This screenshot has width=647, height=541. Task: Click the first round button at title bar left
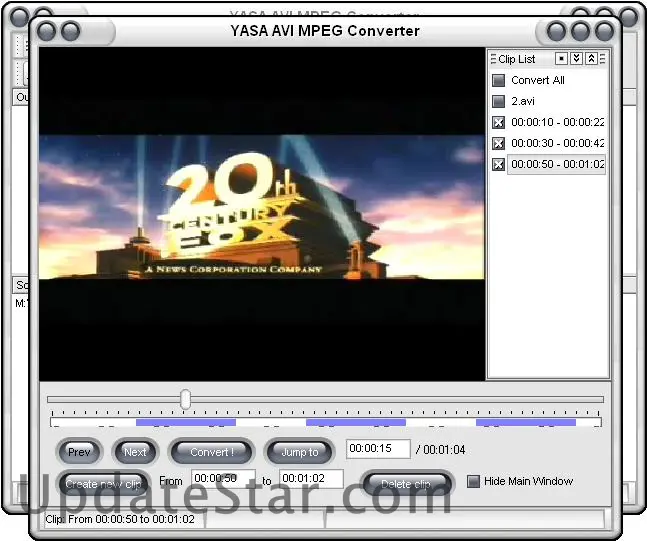pos(46,31)
